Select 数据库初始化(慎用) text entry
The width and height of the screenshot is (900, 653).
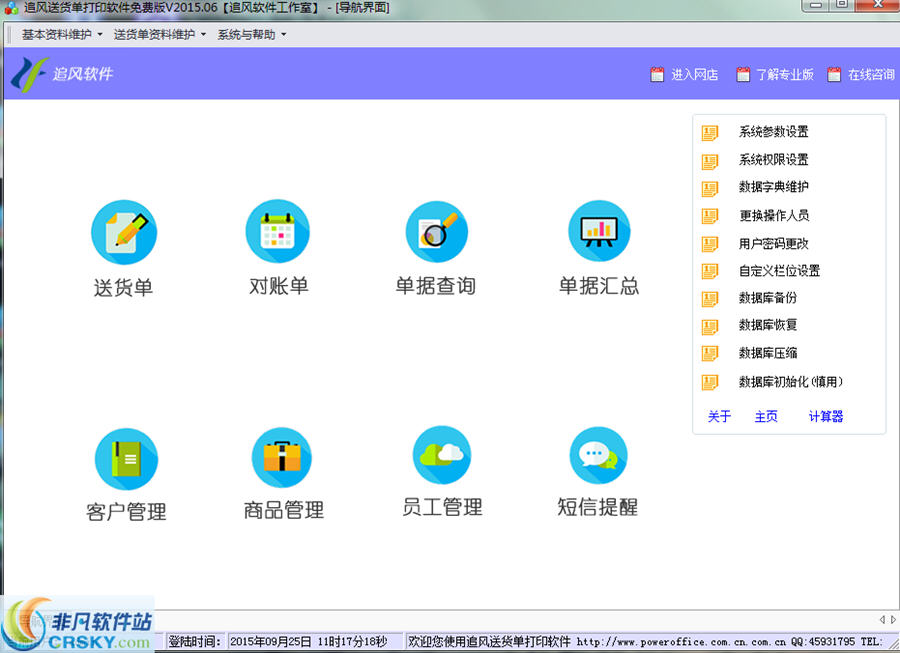click(x=790, y=382)
